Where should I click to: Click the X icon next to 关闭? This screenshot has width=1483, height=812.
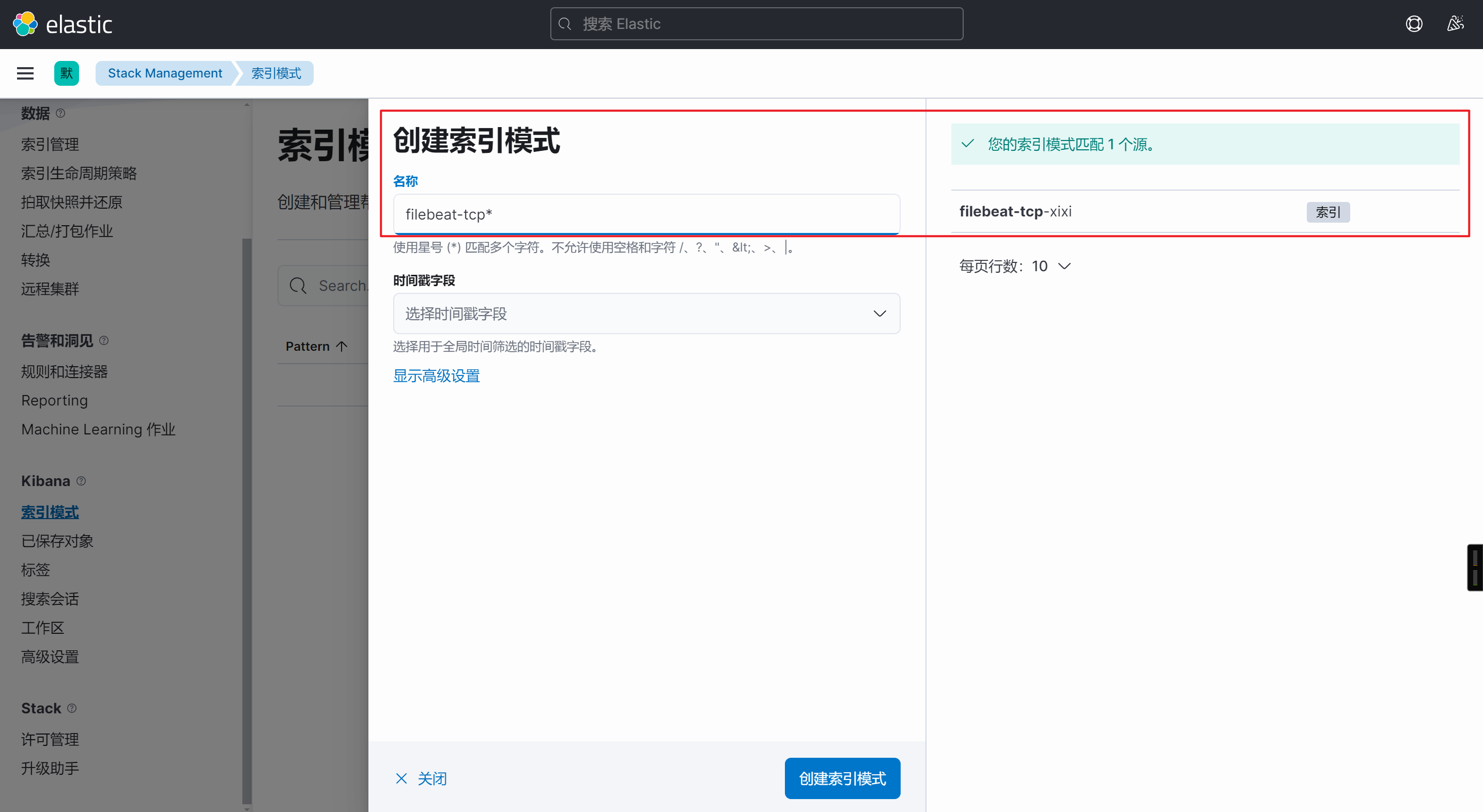point(401,778)
